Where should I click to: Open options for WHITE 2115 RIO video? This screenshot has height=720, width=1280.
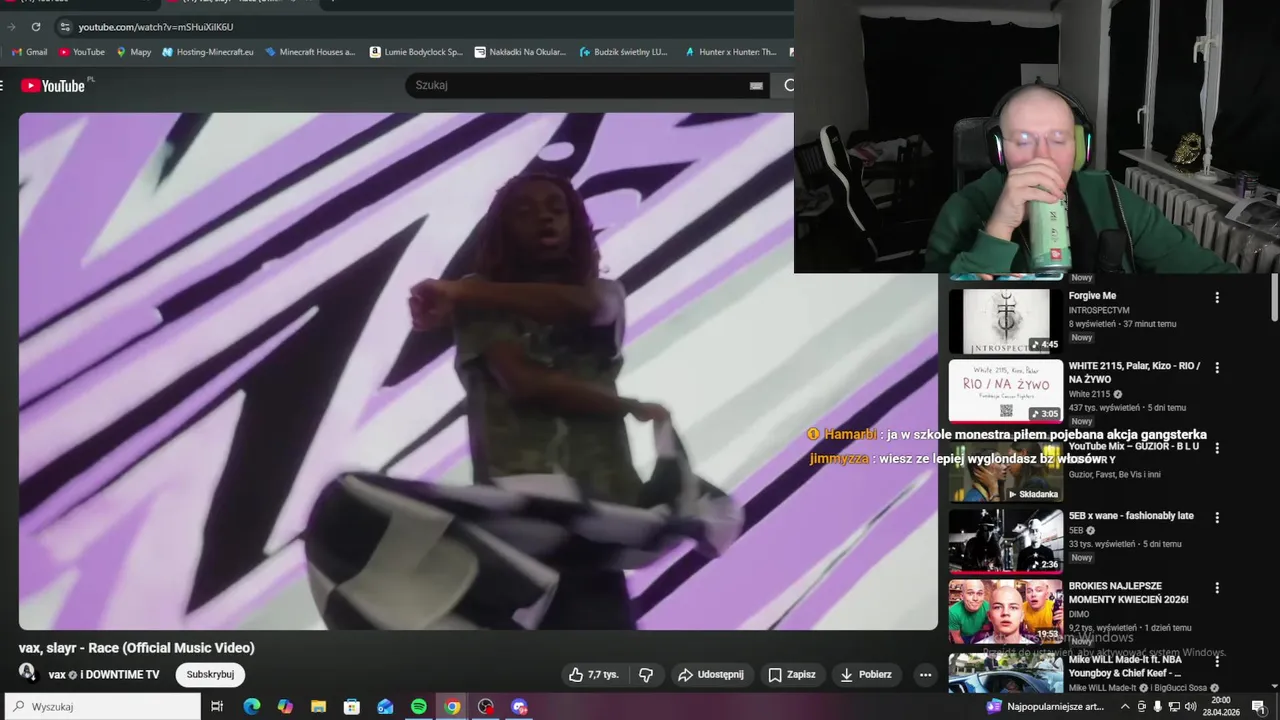point(1217,368)
